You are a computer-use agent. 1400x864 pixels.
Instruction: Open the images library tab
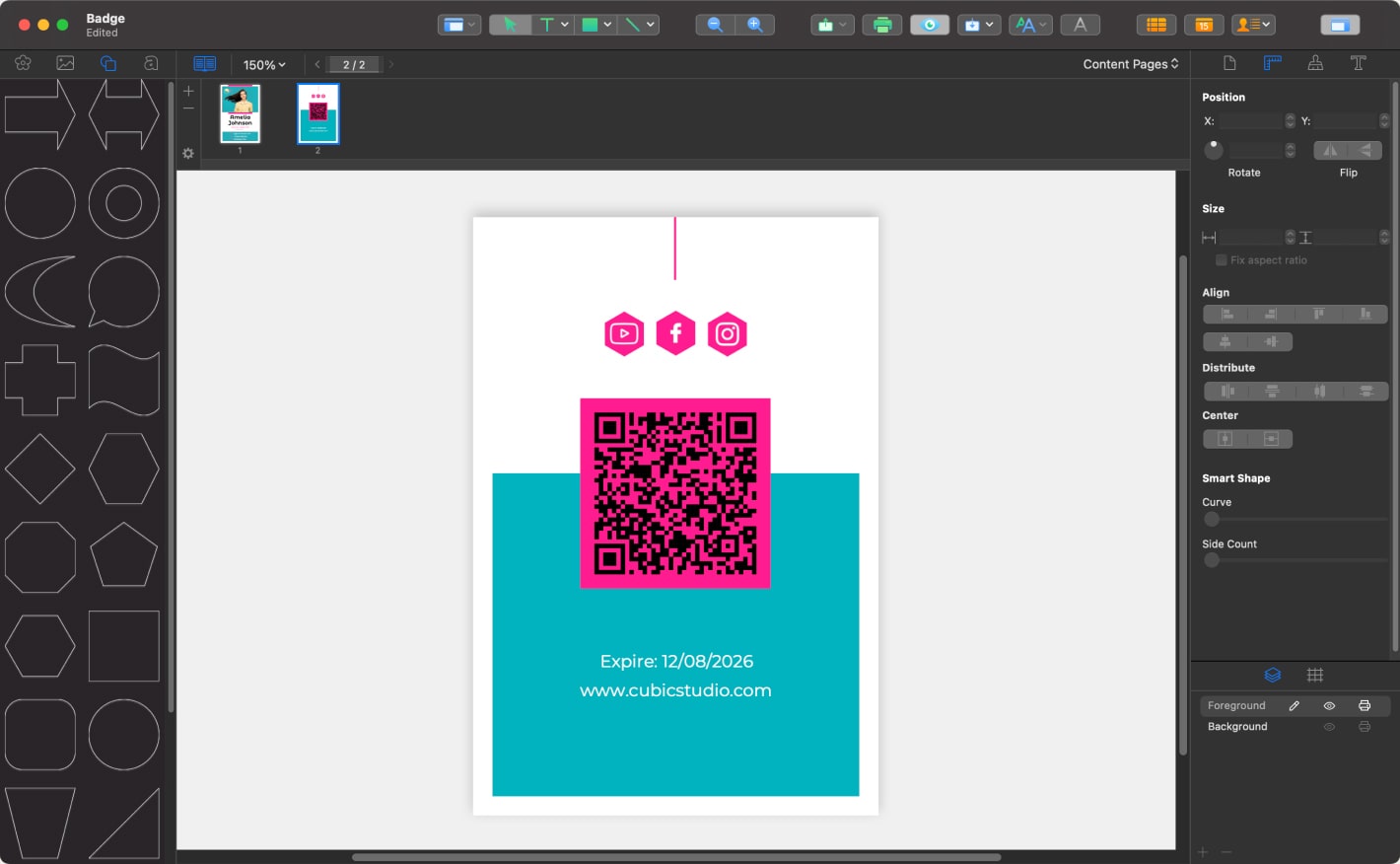(65, 63)
